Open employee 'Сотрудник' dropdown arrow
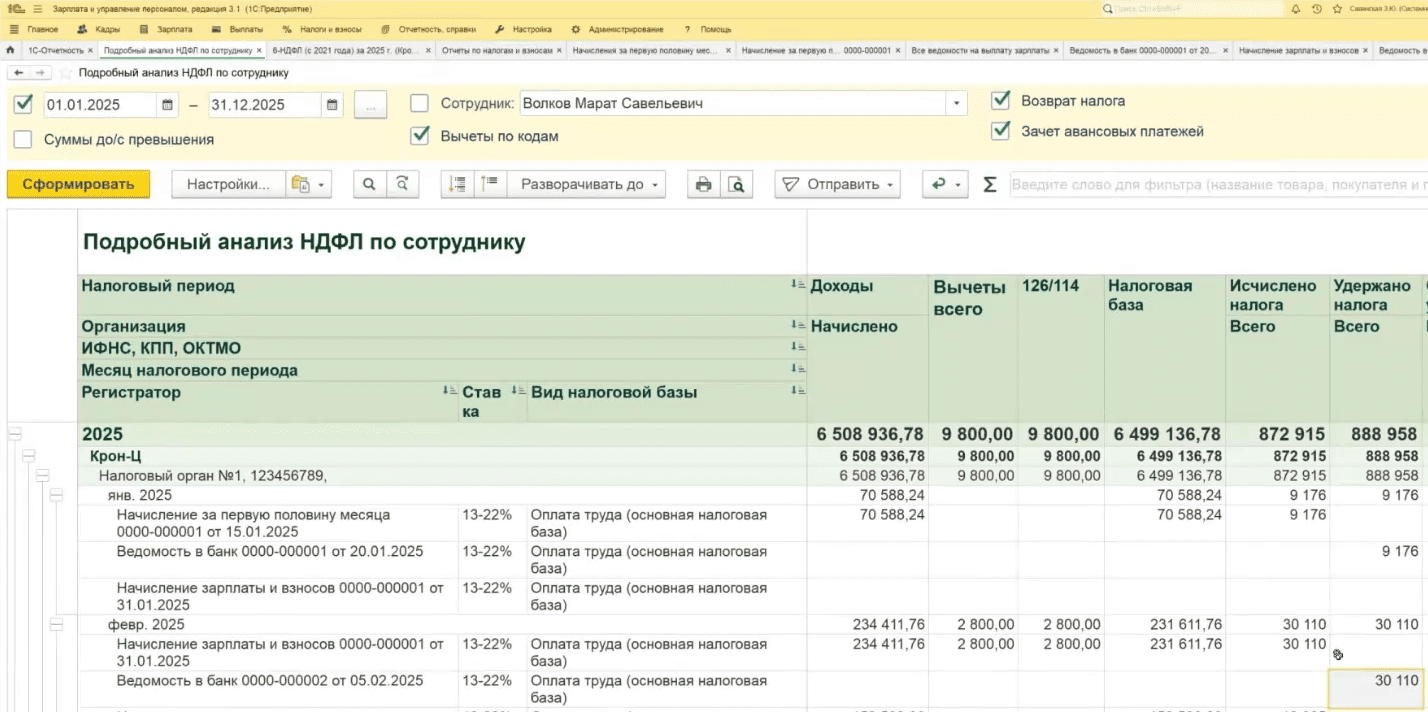This screenshot has width=1428, height=712. pyautogui.click(x=957, y=104)
